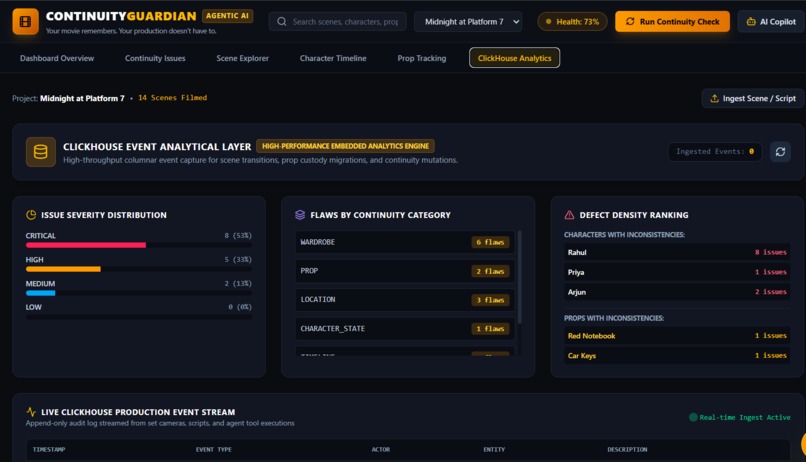
Task: Open the AI Copilot panel
Action: (771, 22)
